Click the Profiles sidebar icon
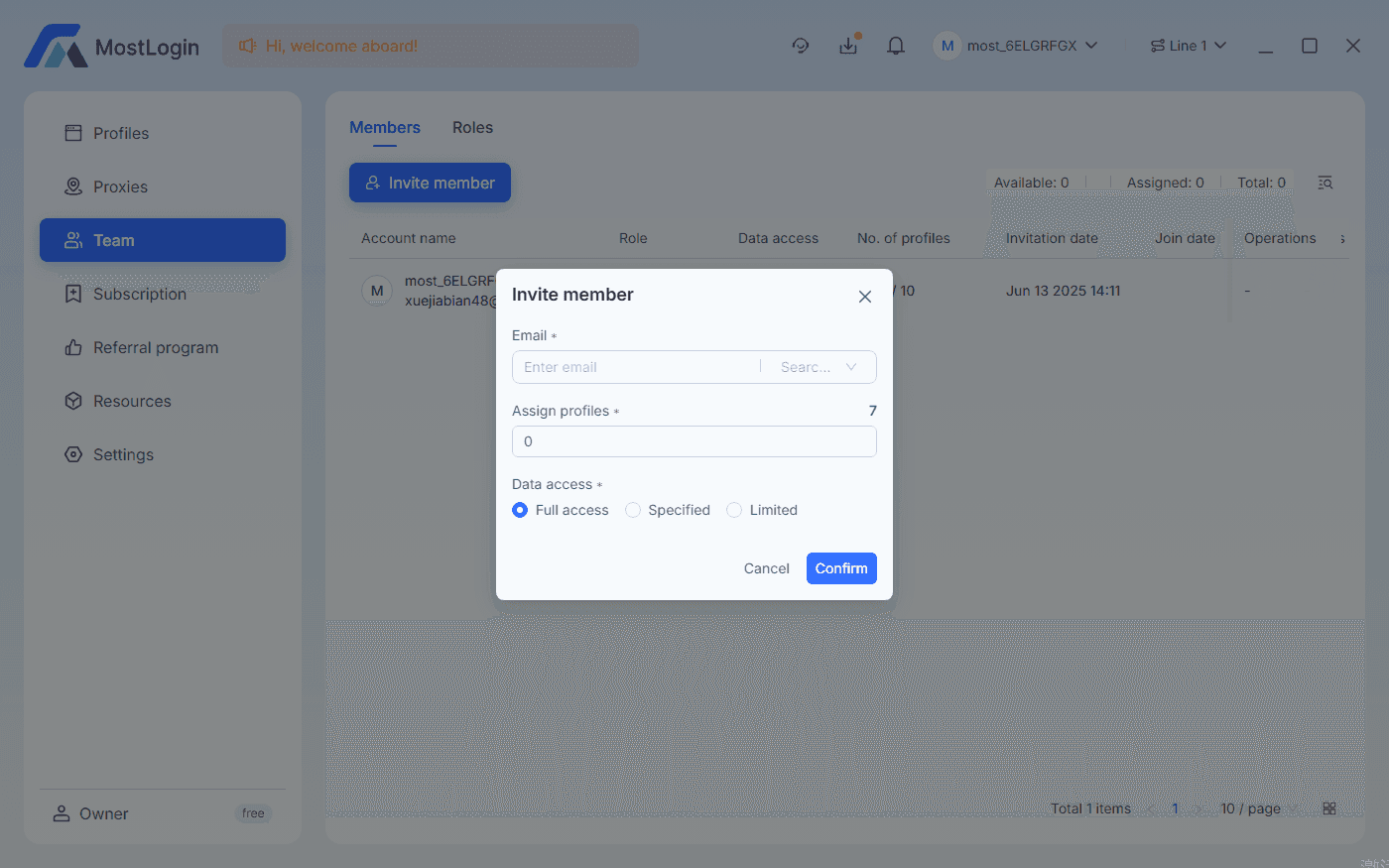 (73, 133)
